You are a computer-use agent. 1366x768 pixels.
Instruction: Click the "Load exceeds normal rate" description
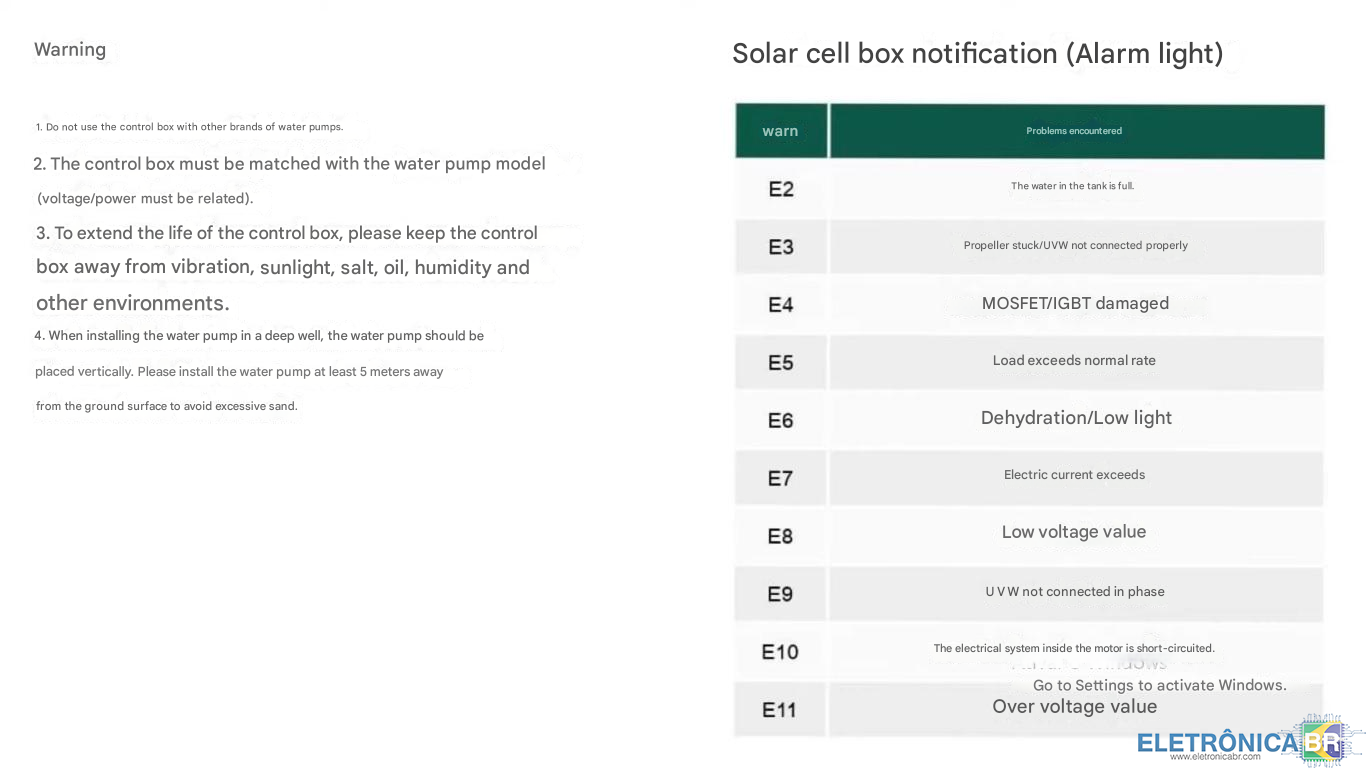pos(1074,361)
